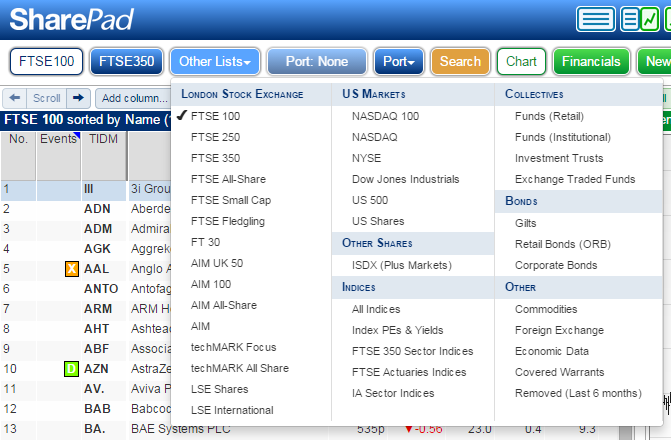
Task: Select checked FTSE 100 list entry
Action: pyautogui.click(x=215, y=116)
